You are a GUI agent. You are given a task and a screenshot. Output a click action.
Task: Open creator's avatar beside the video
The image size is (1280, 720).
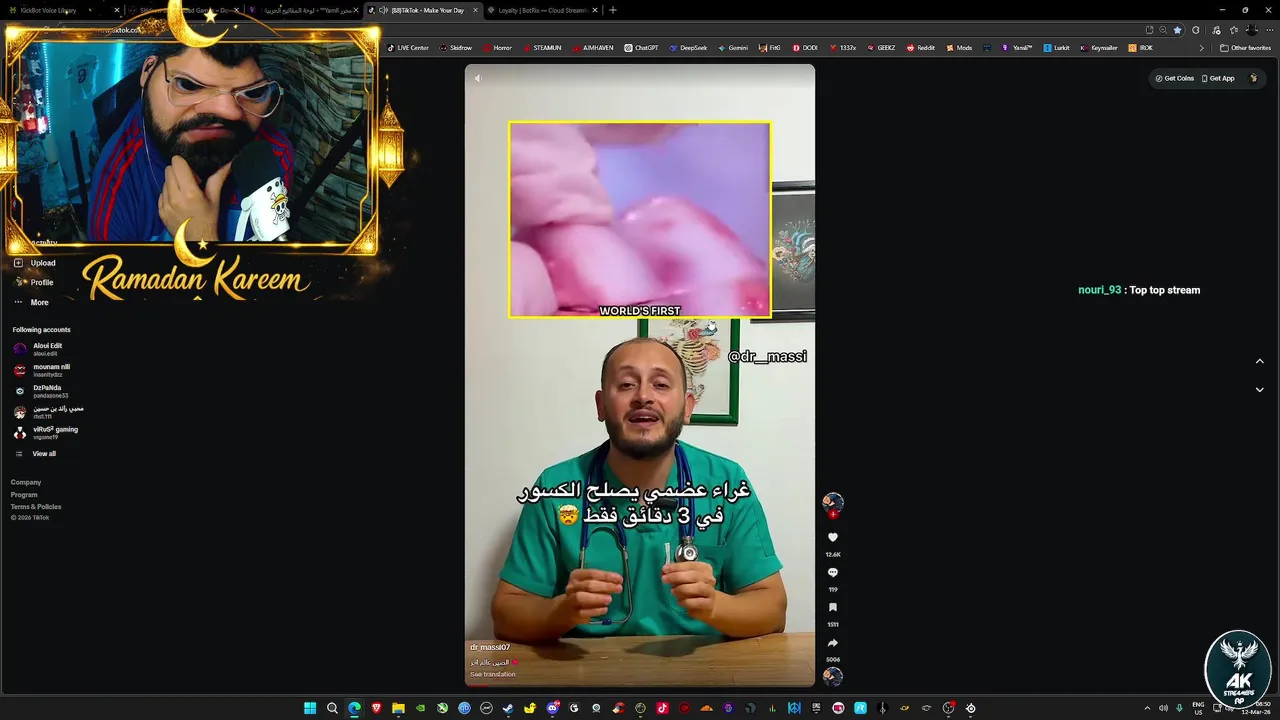(833, 502)
